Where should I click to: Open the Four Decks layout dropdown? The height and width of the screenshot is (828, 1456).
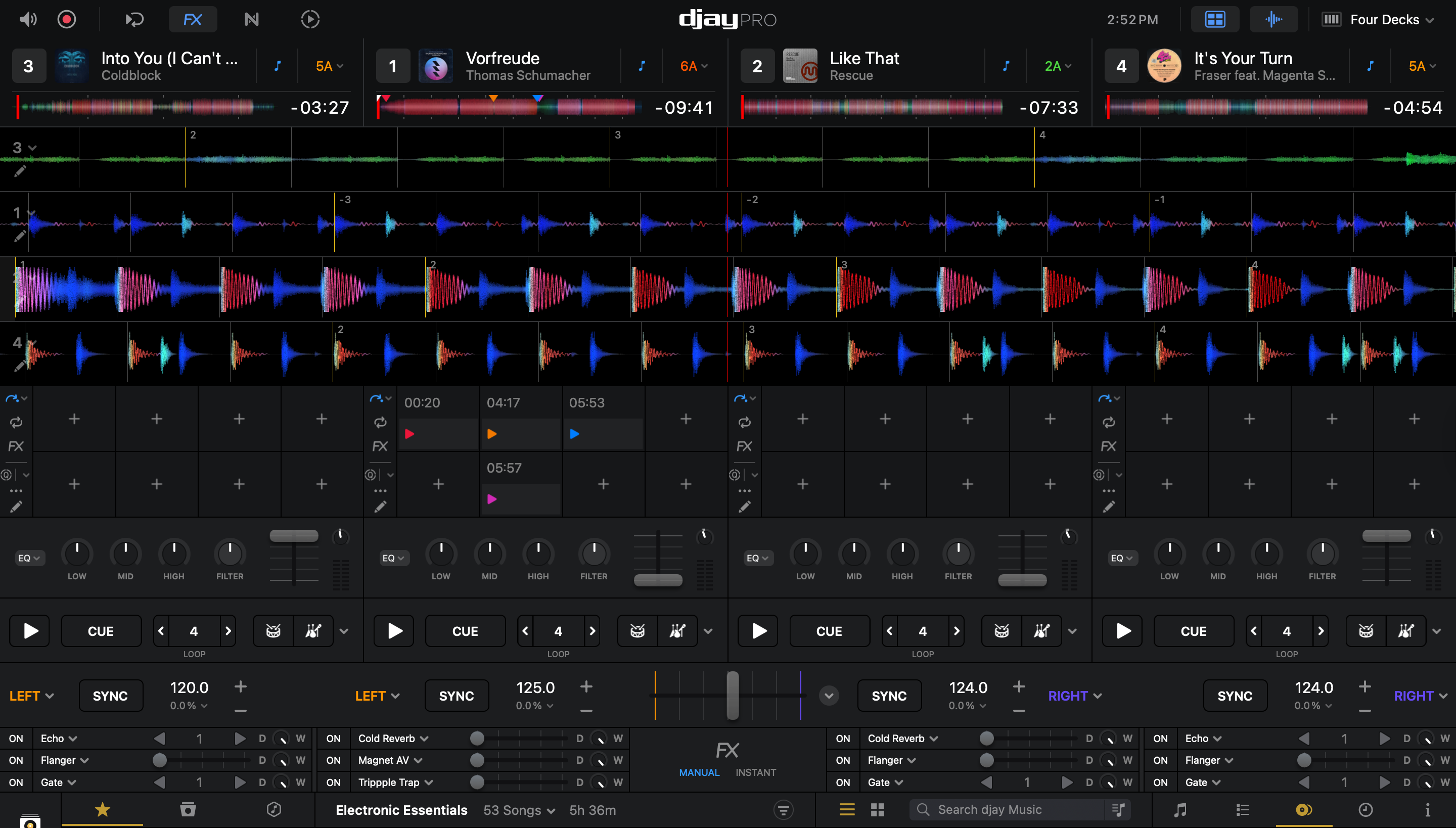[1391, 19]
